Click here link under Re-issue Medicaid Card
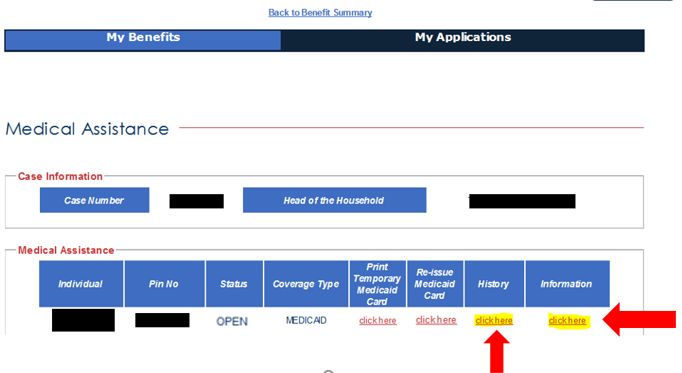This screenshot has height=373, width=682. coord(436,320)
